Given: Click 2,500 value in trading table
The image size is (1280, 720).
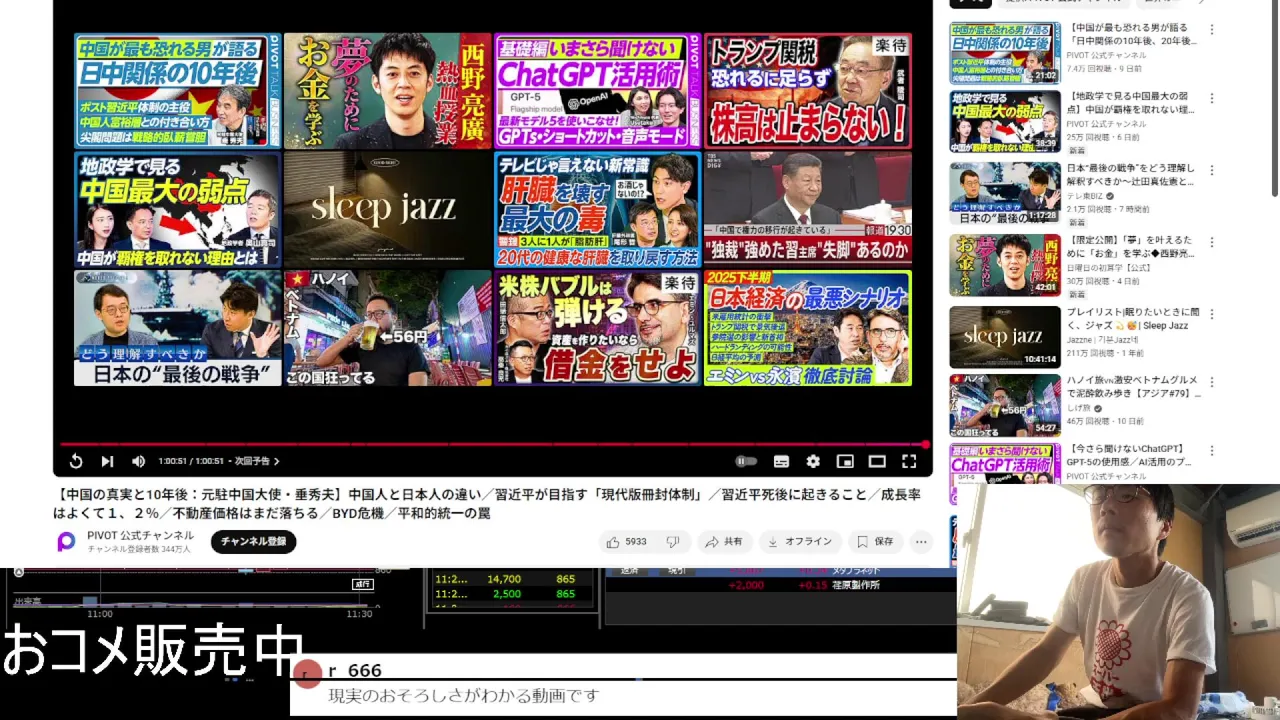Looking at the screenshot, I should (507, 594).
